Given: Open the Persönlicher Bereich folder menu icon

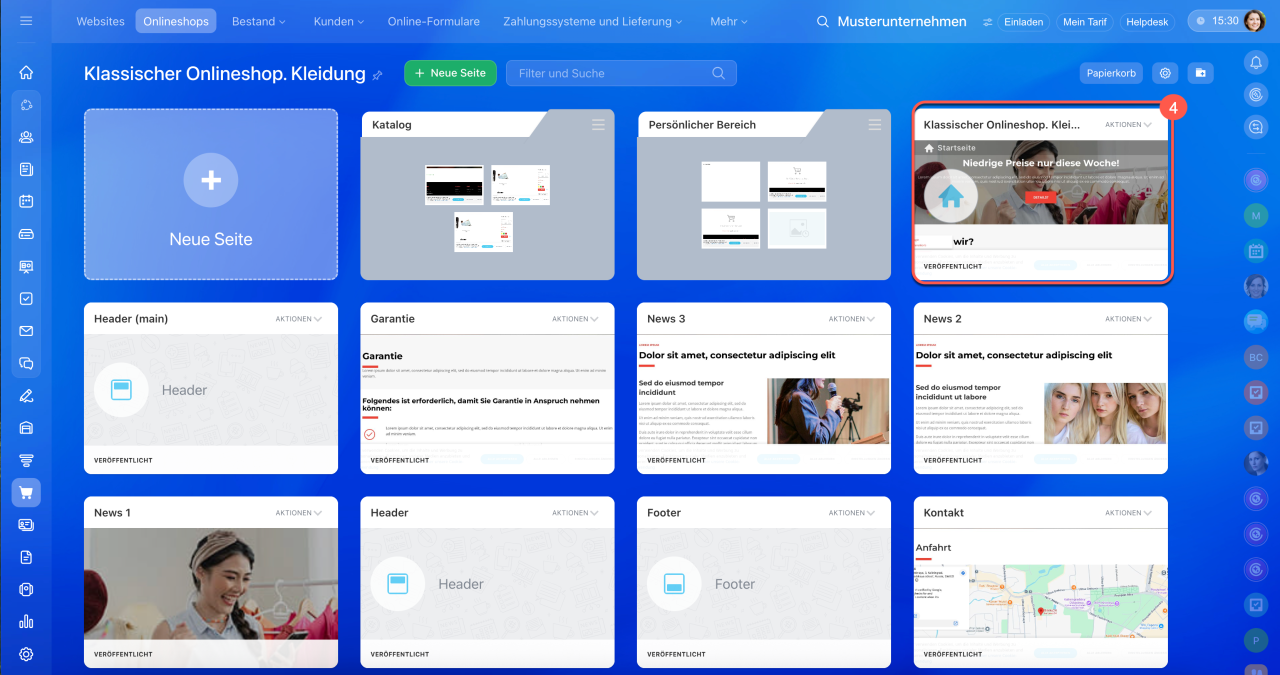Looking at the screenshot, I should pos(875,124).
